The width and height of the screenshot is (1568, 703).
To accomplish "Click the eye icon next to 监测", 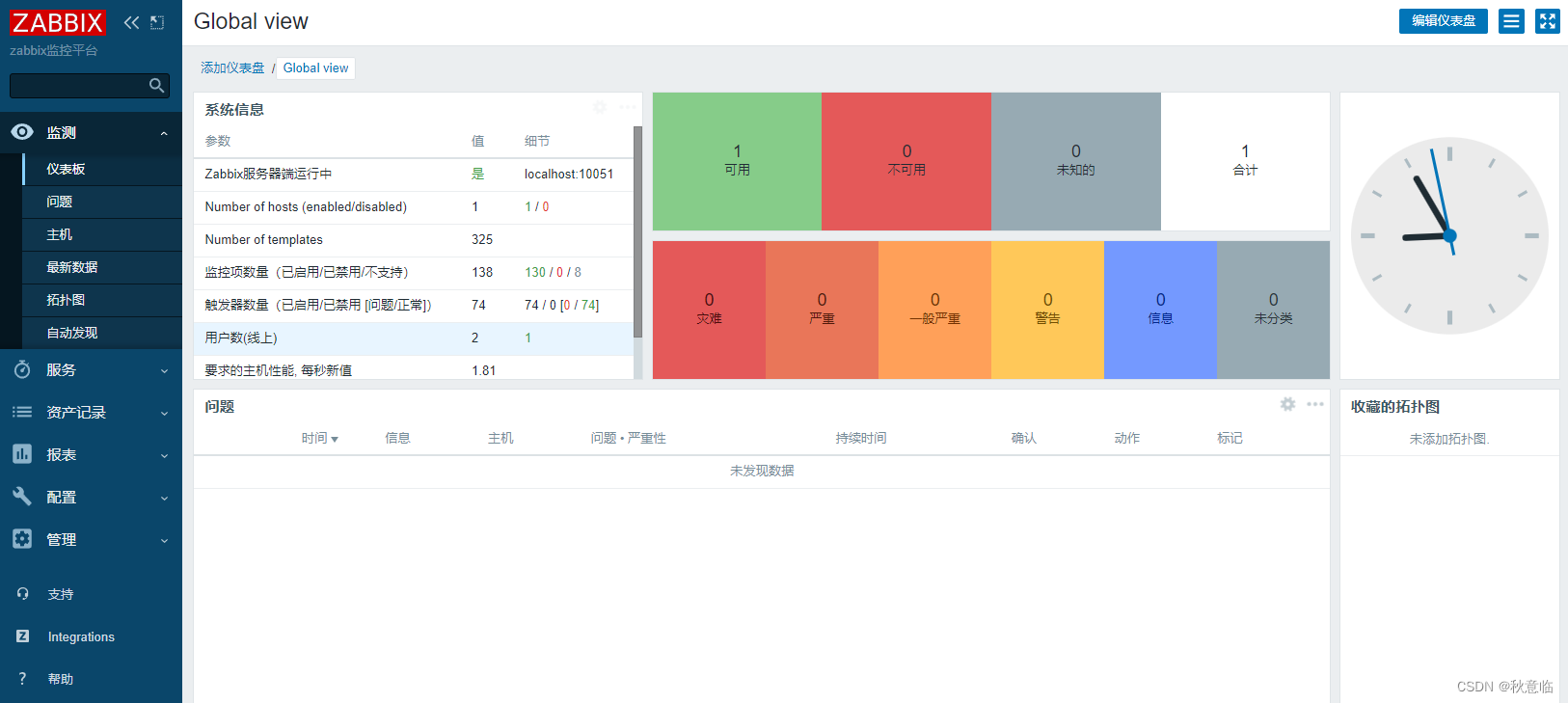I will [22, 132].
